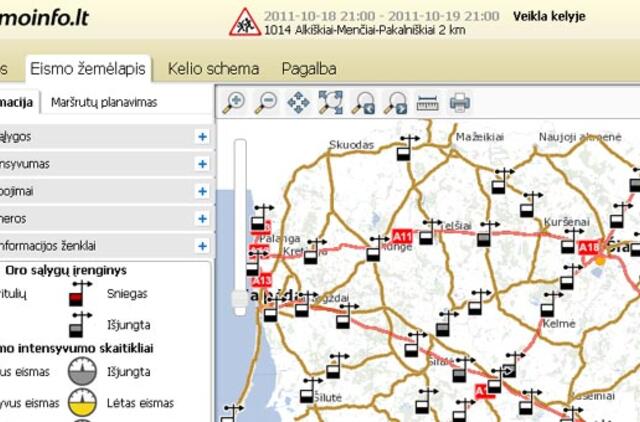Viewport: 640px width, 422px height.
Task: Click weather station icon above Palanga
Action: coord(260,217)
